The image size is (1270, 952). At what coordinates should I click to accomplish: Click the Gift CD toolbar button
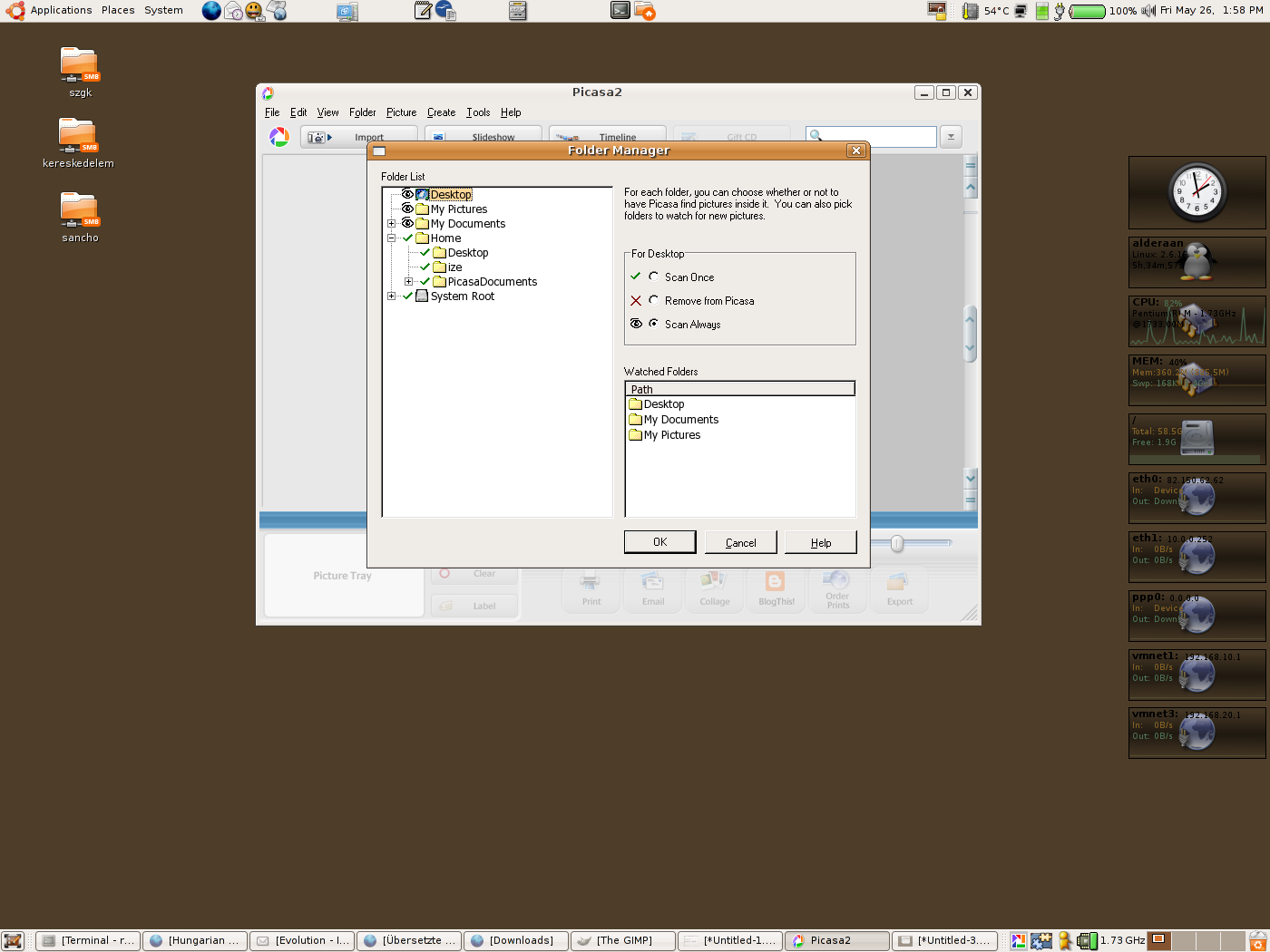coord(731,134)
